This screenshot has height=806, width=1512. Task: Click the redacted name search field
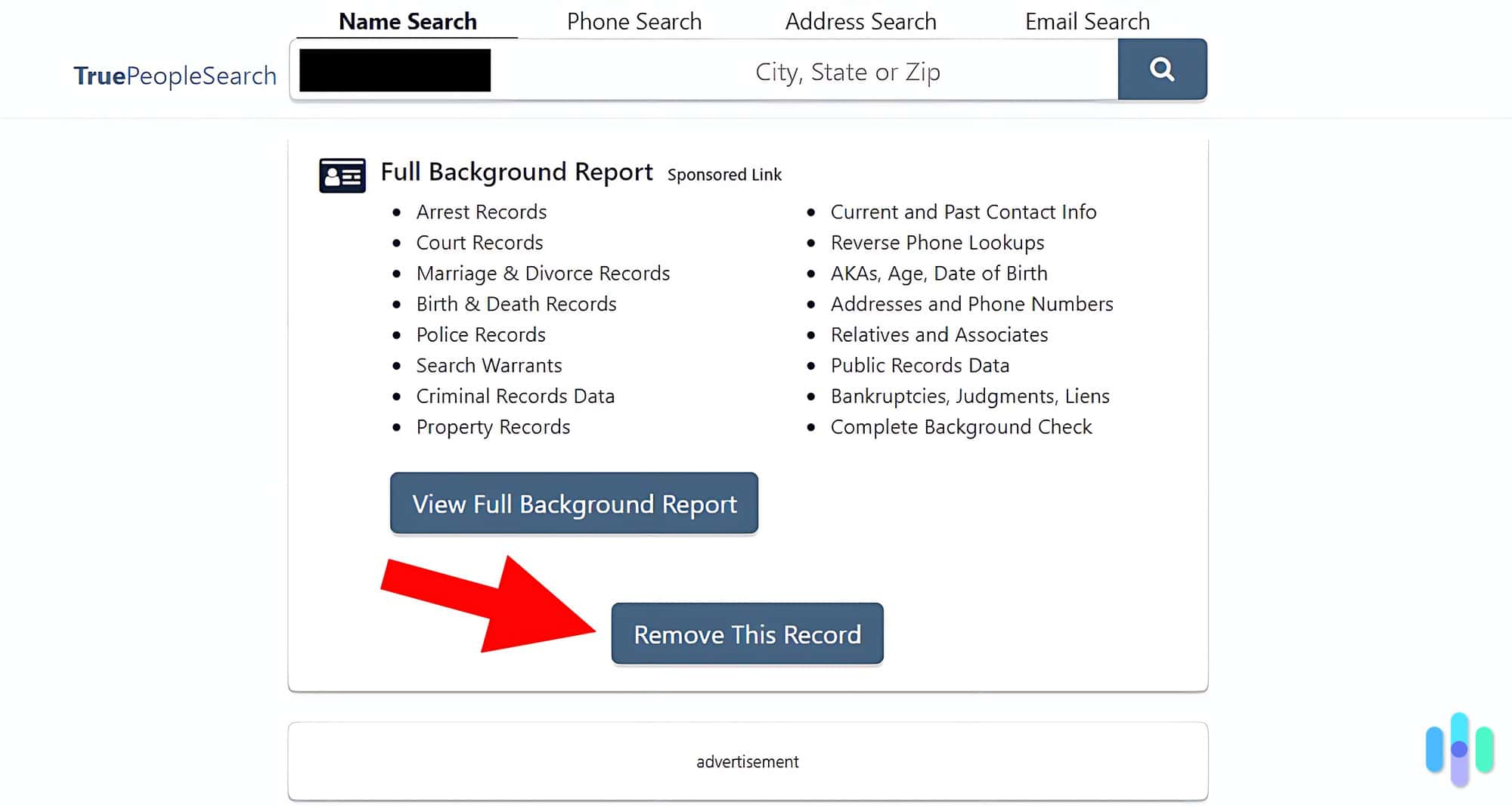click(395, 70)
